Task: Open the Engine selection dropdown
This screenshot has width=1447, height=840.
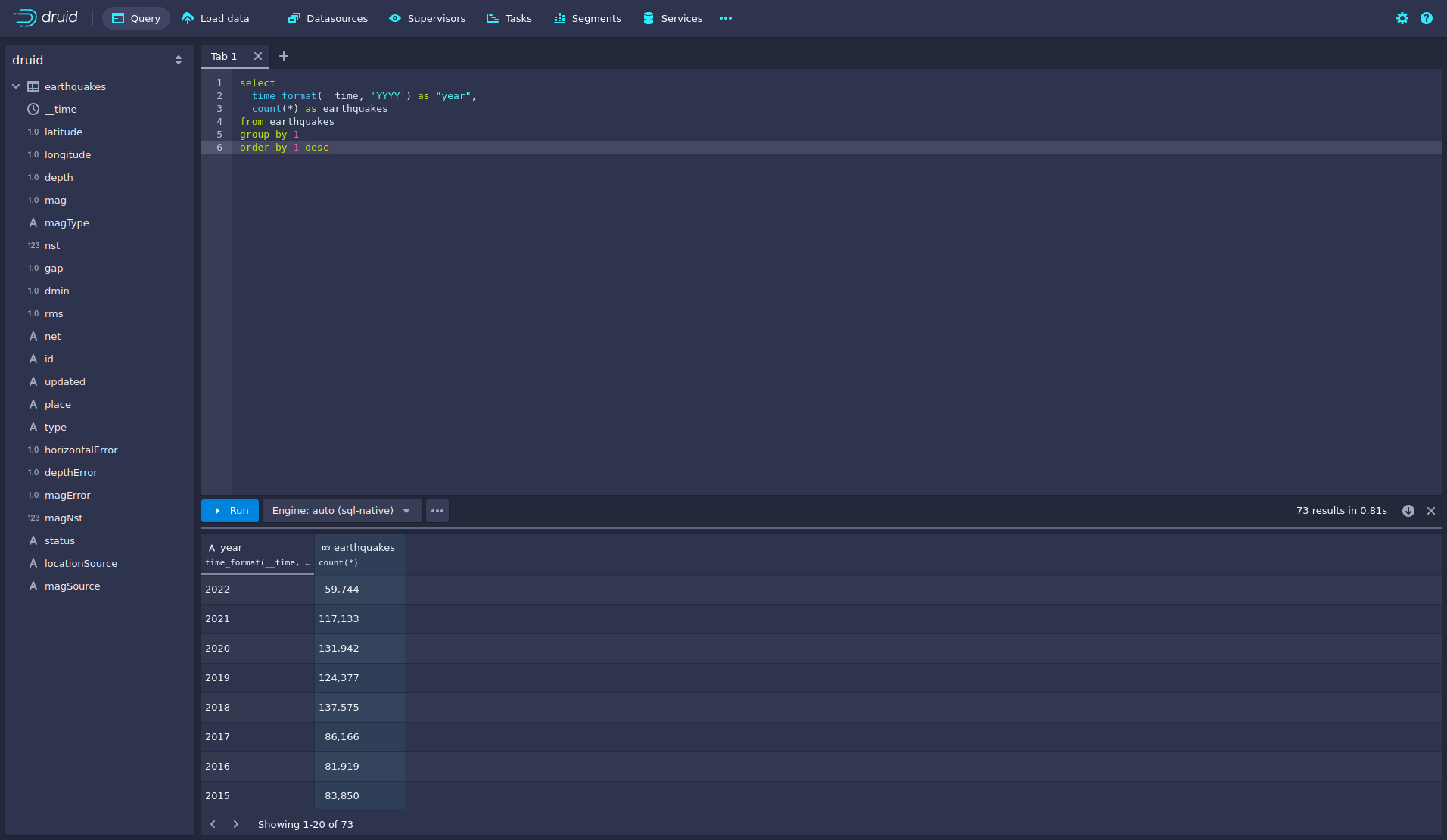Action: [x=341, y=511]
